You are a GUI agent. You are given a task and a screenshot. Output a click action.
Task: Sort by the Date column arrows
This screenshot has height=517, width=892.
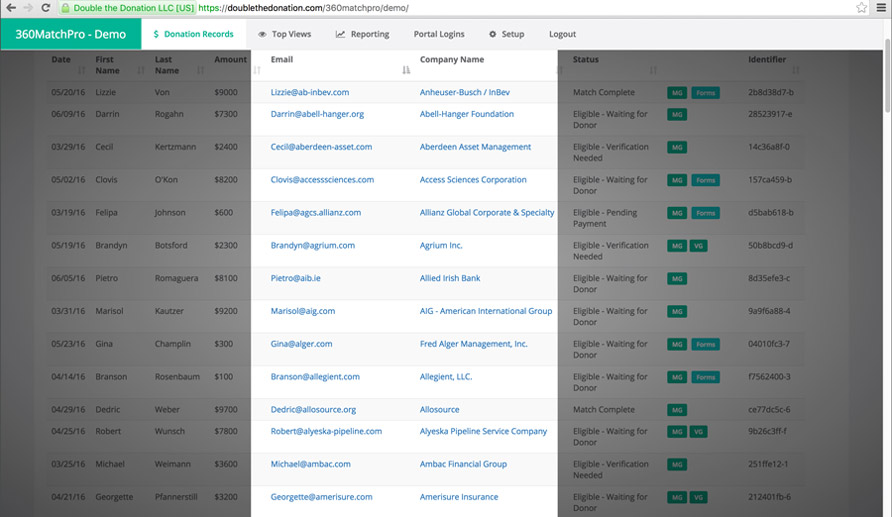point(81,70)
